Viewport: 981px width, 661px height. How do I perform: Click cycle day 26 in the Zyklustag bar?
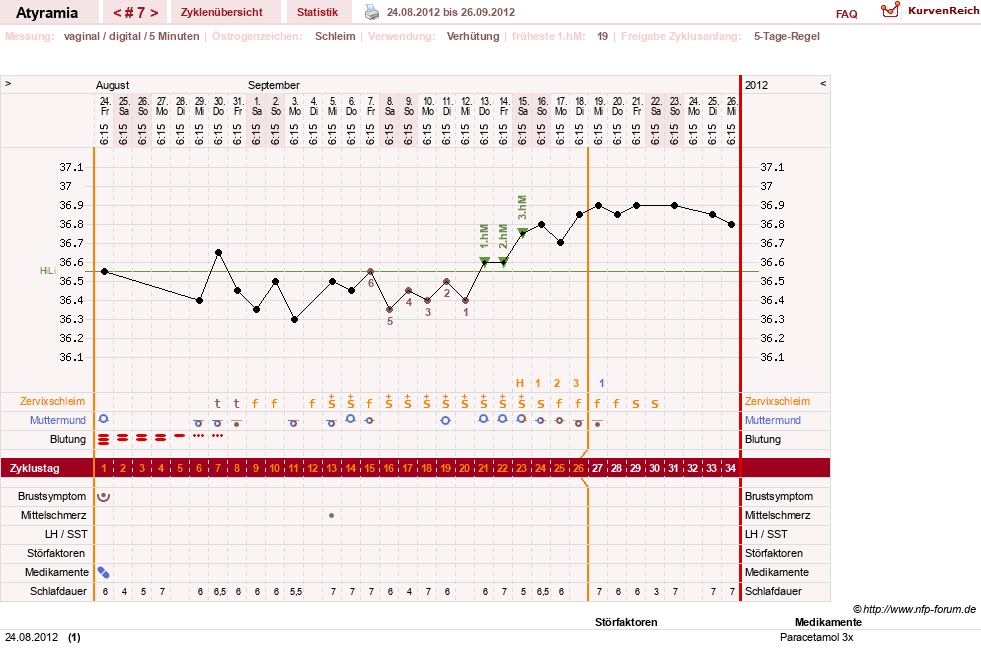pos(578,468)
